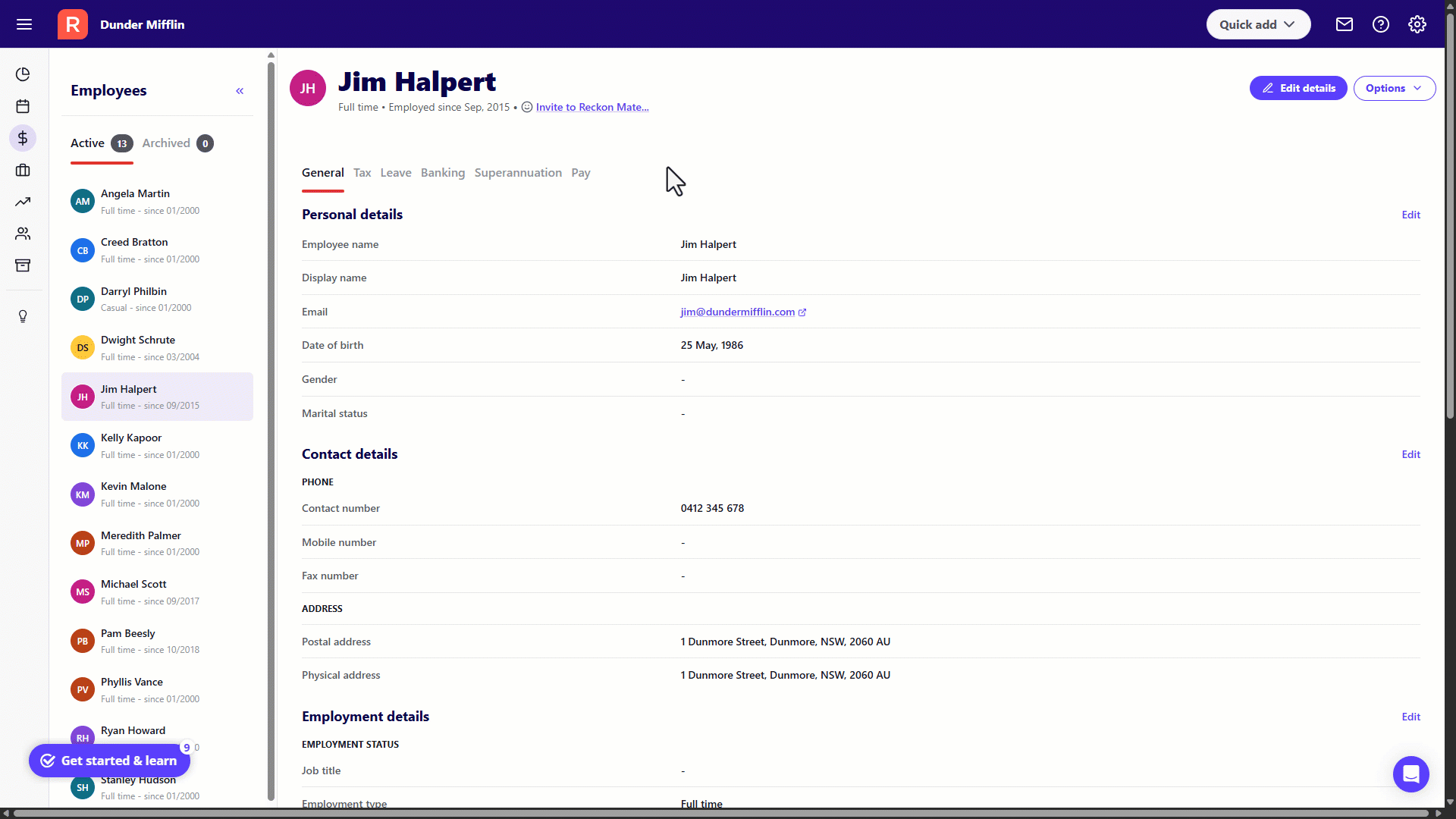This screenshot has height=819, width=1456.
Task: Open the people contacts sidebar icon
Action: click(x=23, y=234)
